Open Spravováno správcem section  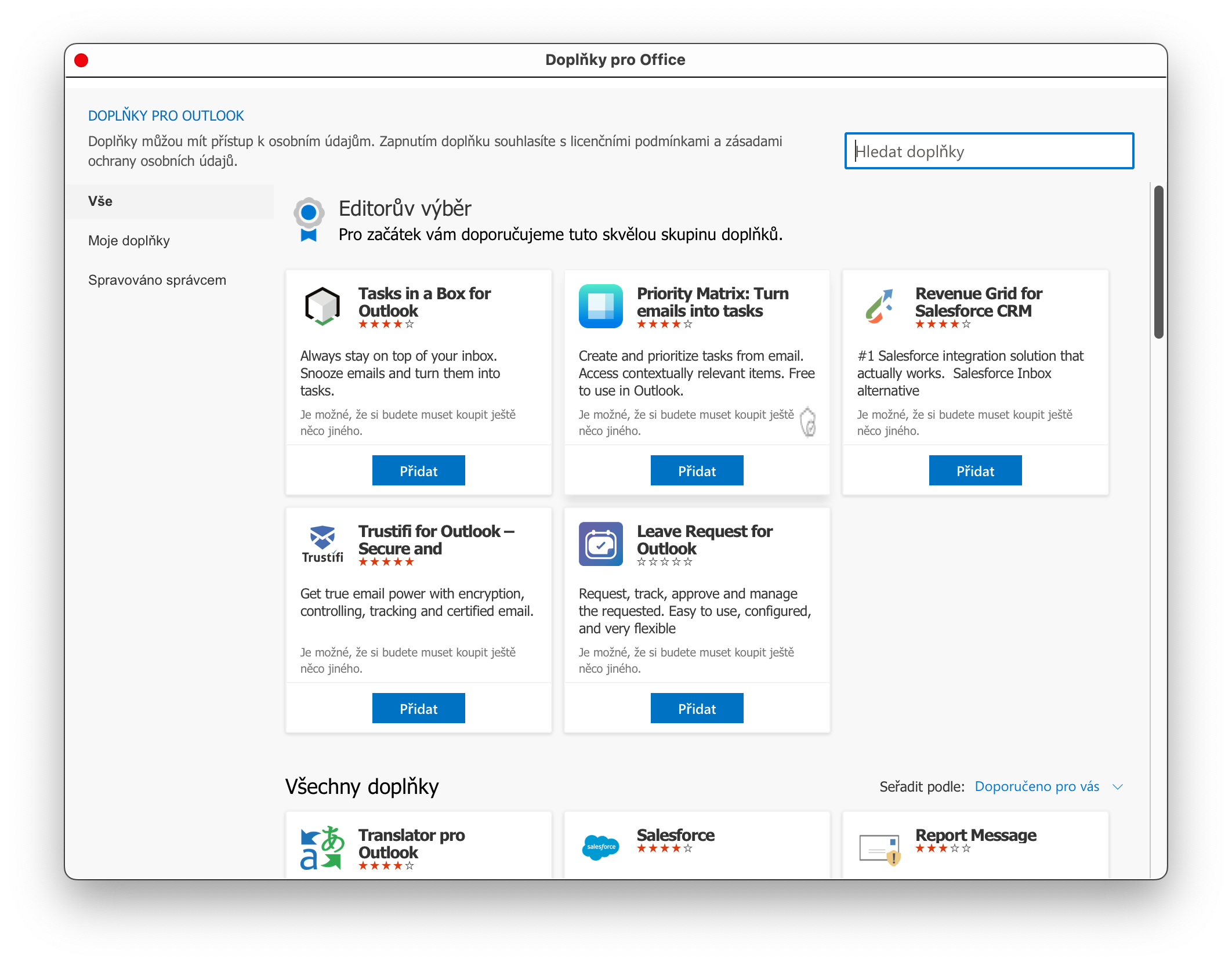pos(157,280)
